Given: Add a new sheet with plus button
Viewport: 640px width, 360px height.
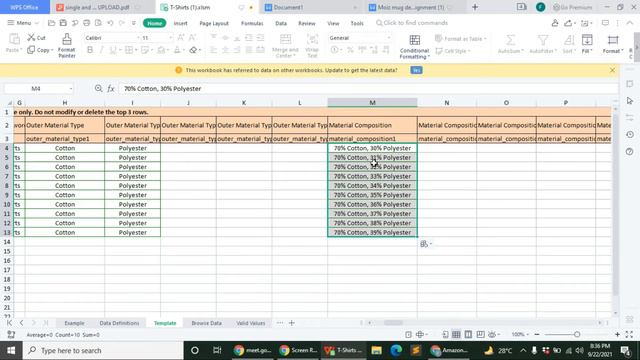Looking at the screenshot, I should coord(291,323).
